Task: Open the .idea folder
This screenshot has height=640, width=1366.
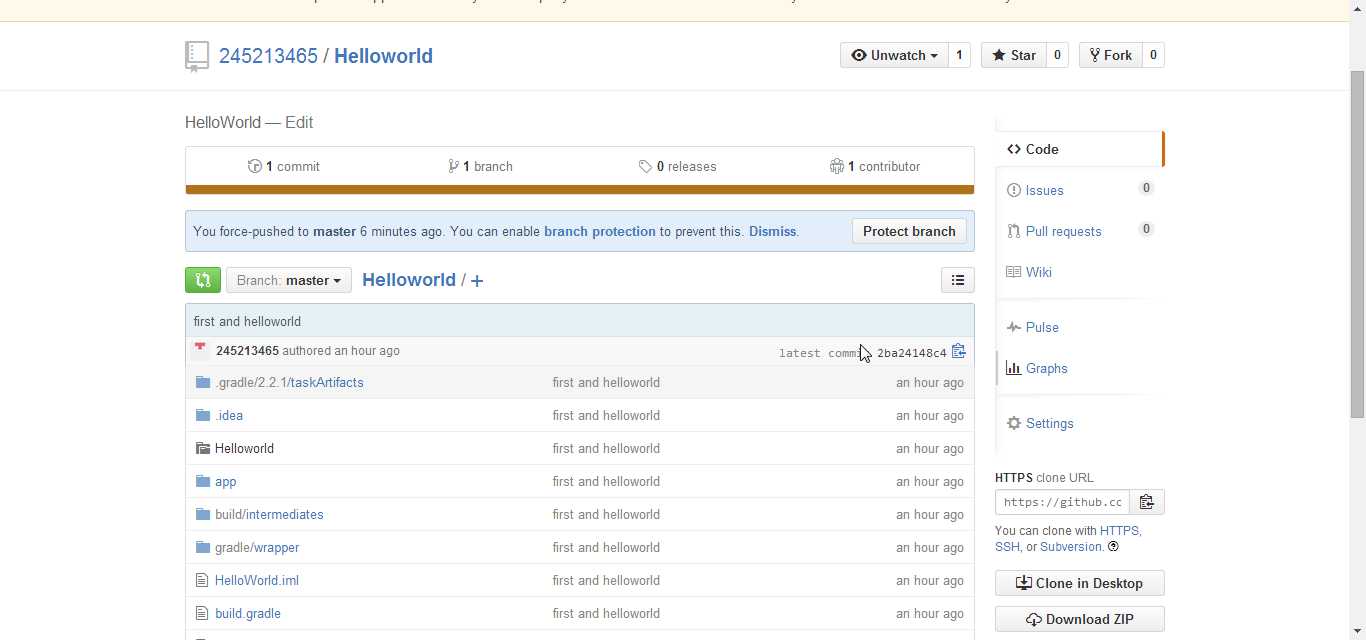Action: 229,415
